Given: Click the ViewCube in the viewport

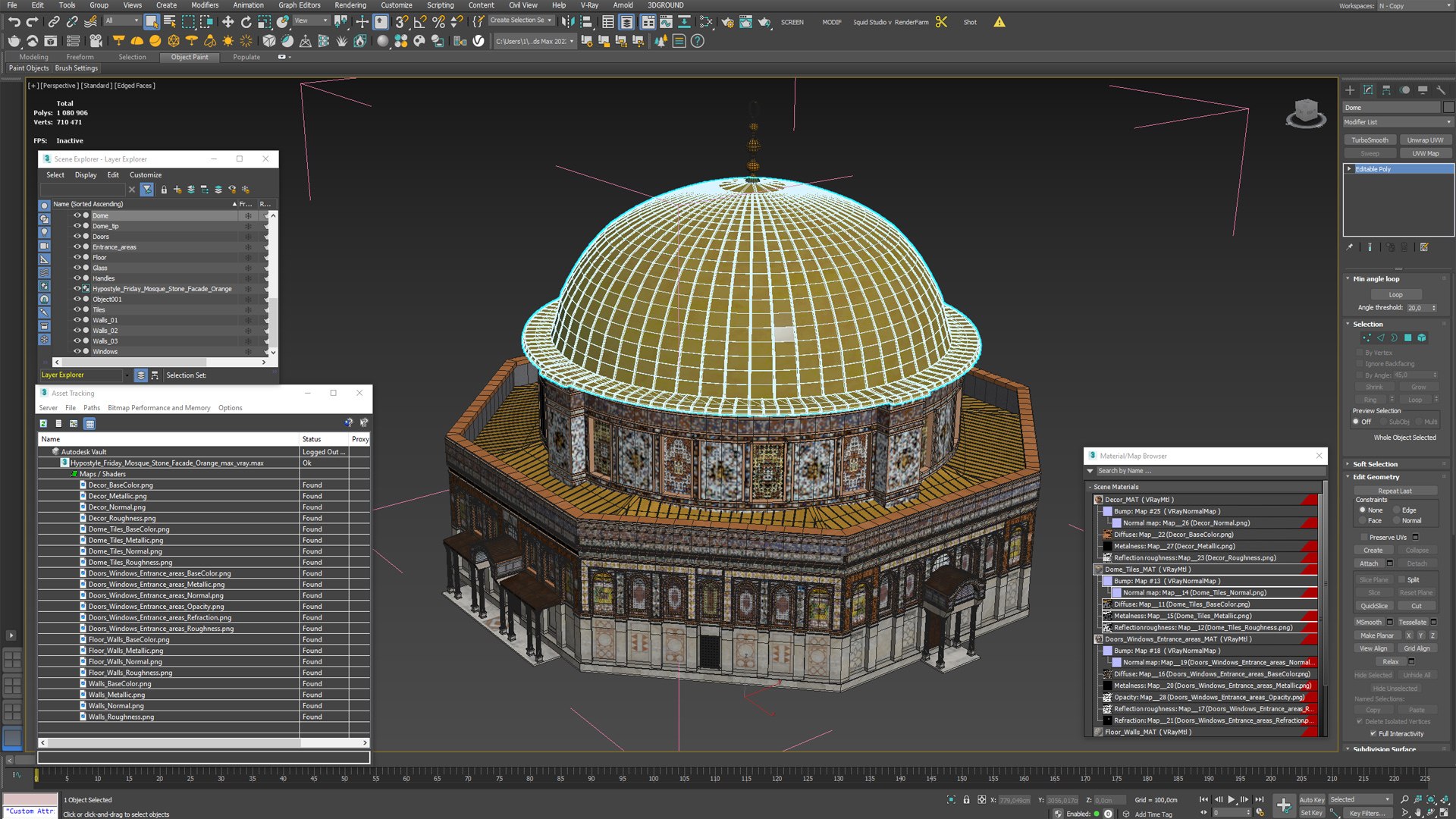Looking at the screenshot, I should (x=1306, y=114).
